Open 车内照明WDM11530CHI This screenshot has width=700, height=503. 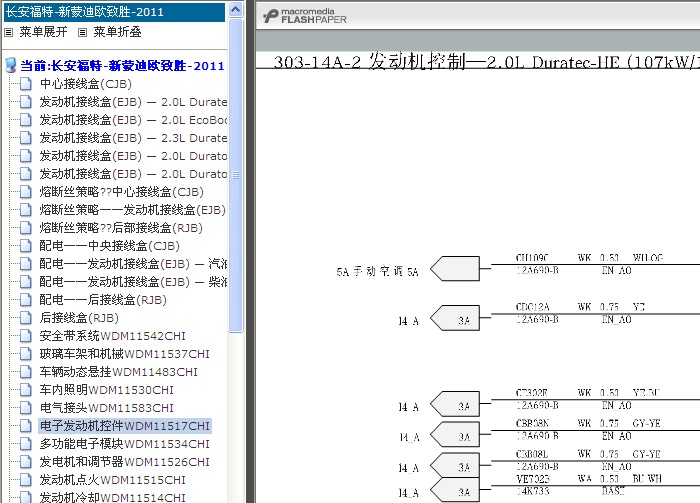coord(107,390)
